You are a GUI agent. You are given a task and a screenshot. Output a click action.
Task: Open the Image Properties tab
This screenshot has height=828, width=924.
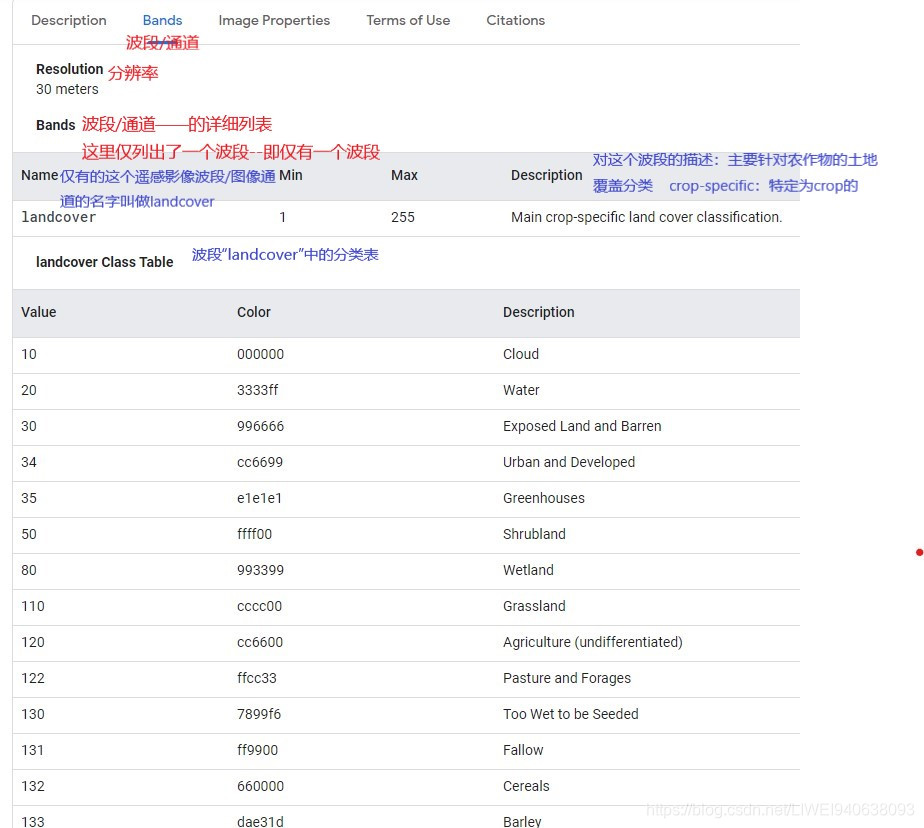pos(274,21)
